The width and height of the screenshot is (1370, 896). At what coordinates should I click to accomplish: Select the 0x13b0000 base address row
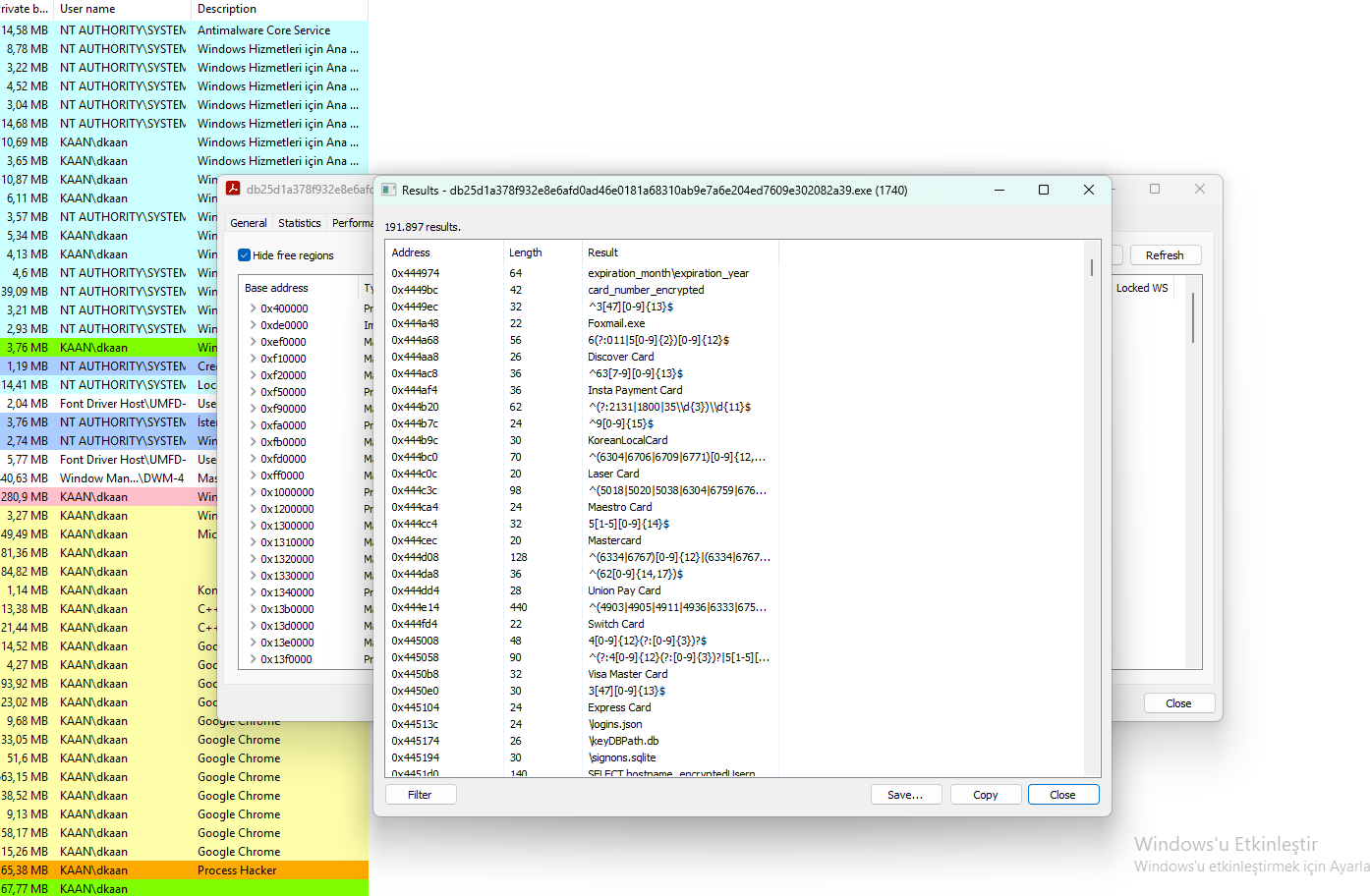click(x=307, y=609)
